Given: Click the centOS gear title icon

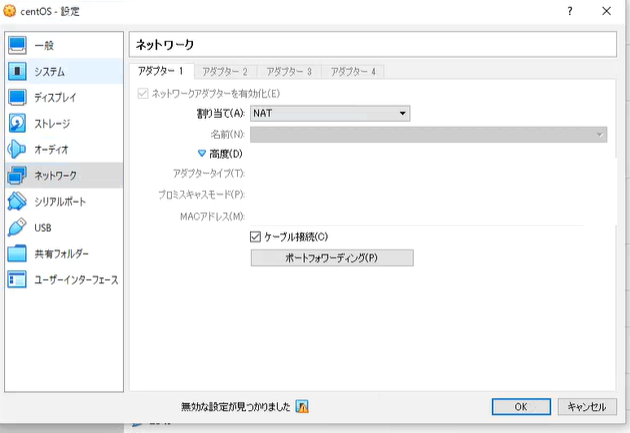Looking at the screenshot, I should click(9, 11).
